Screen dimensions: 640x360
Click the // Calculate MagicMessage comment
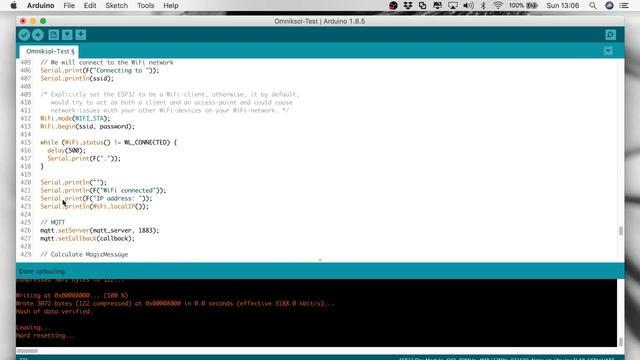[84, 254]
